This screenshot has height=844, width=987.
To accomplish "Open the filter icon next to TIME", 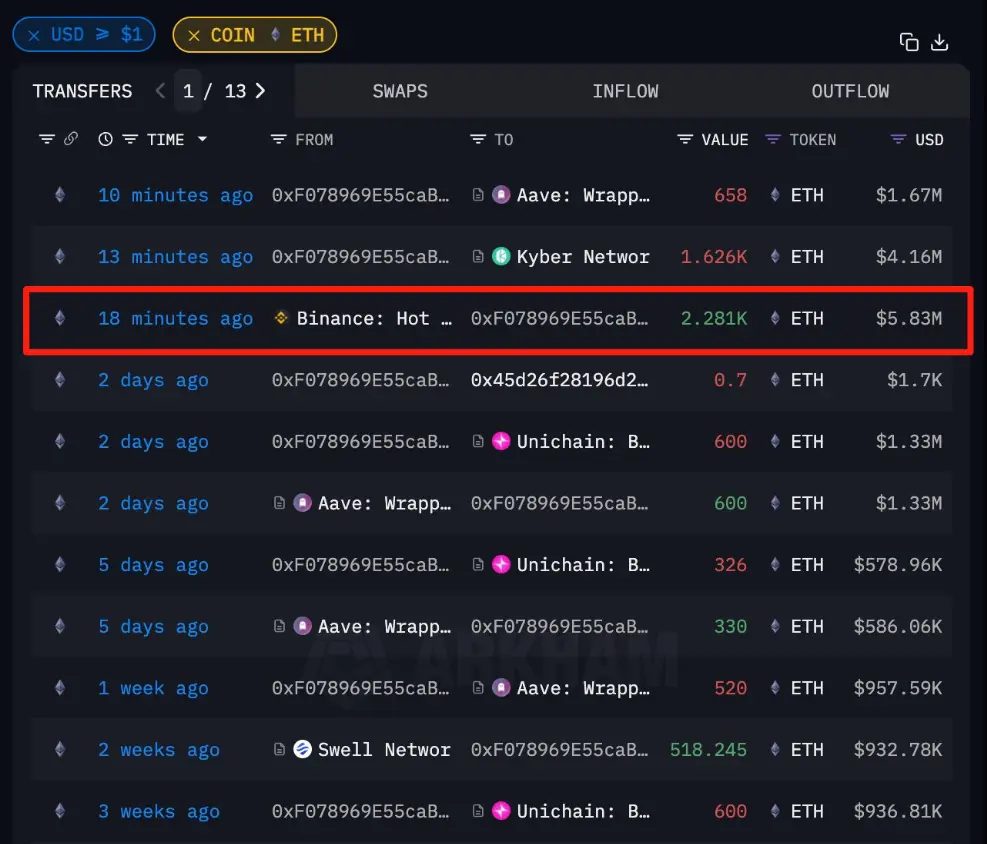I will pos(130,139).
